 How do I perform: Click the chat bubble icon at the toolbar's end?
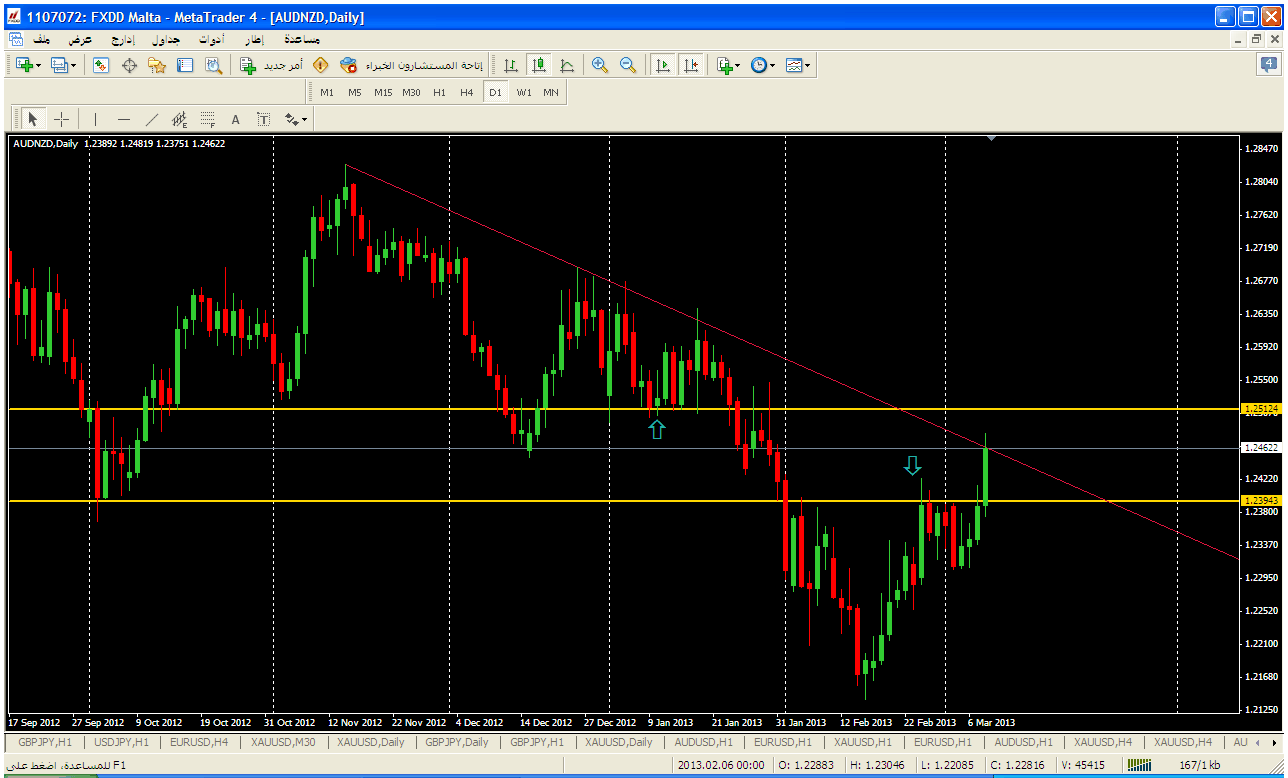1268,65
